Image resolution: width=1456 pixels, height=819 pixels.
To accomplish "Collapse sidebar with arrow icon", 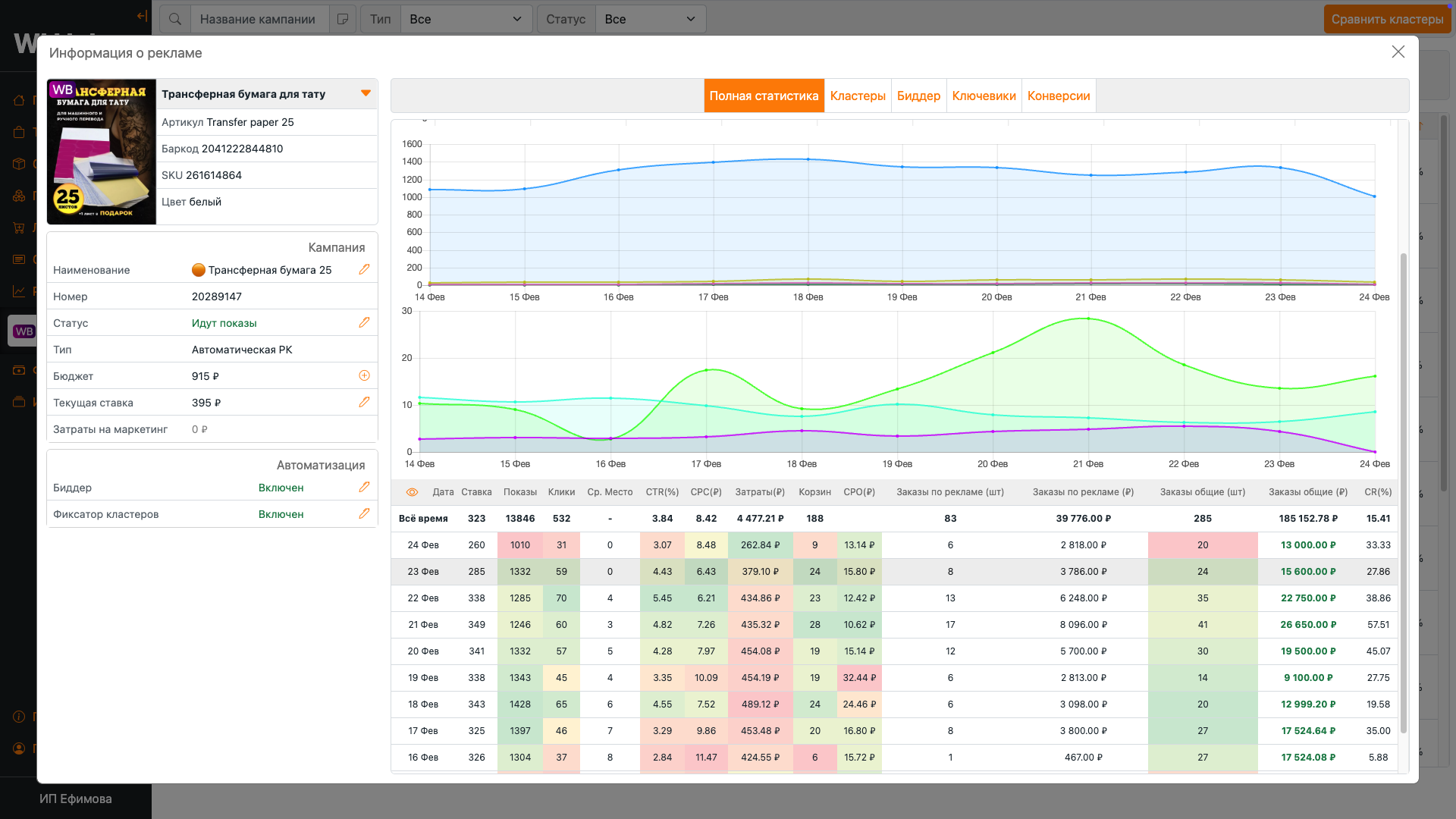I will click(x=142, y=16).
